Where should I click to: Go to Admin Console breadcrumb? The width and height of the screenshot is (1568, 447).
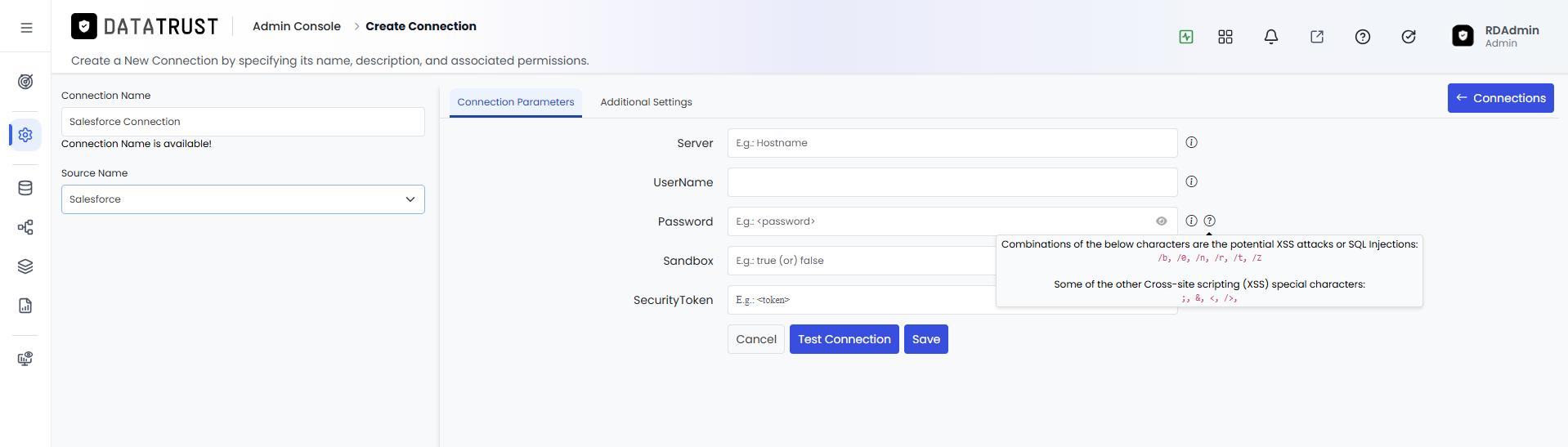[297, 26]
